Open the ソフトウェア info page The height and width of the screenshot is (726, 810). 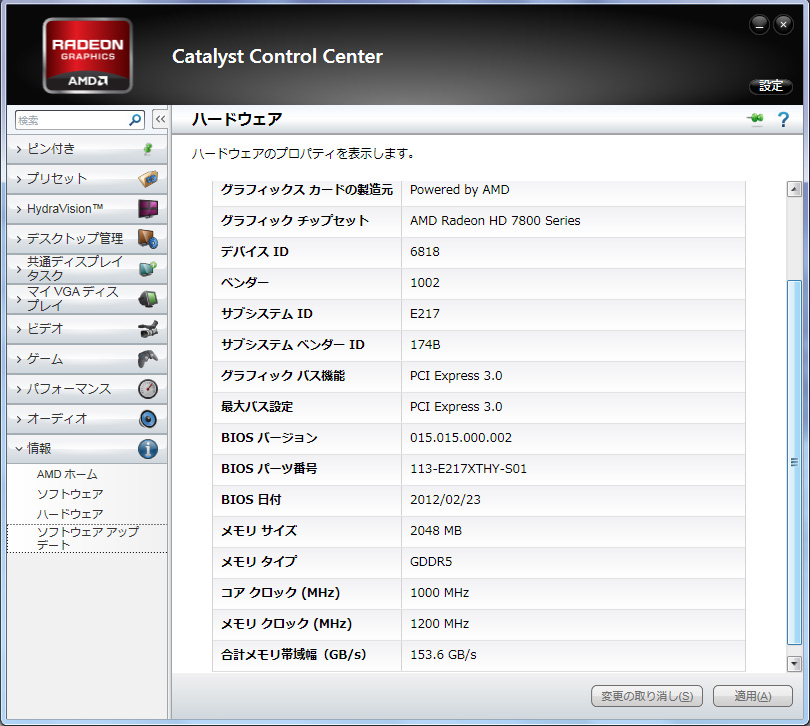(70, 494)
